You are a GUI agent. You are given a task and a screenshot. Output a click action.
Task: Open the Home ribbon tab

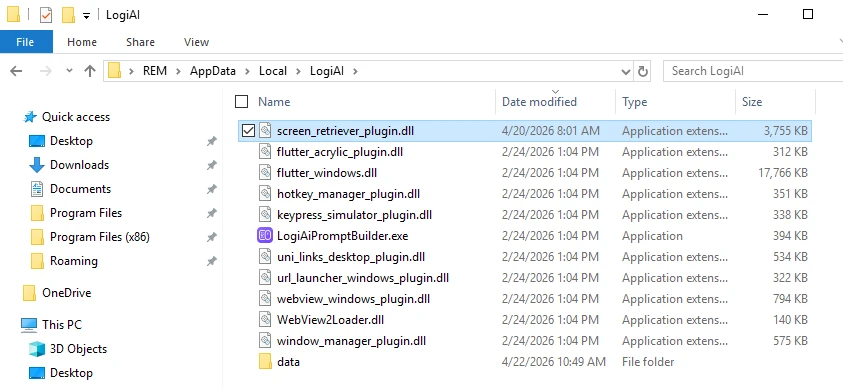pos(82,42)
